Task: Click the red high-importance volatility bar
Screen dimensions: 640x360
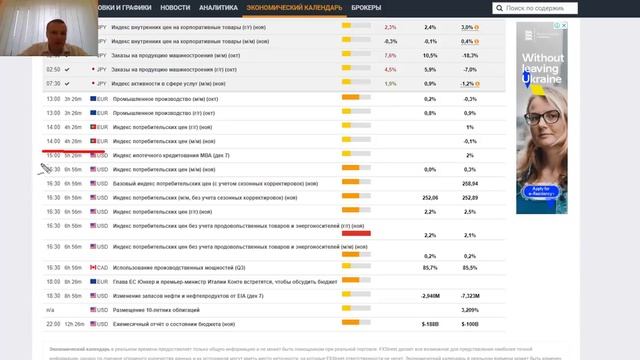Action: pos(356,233)
